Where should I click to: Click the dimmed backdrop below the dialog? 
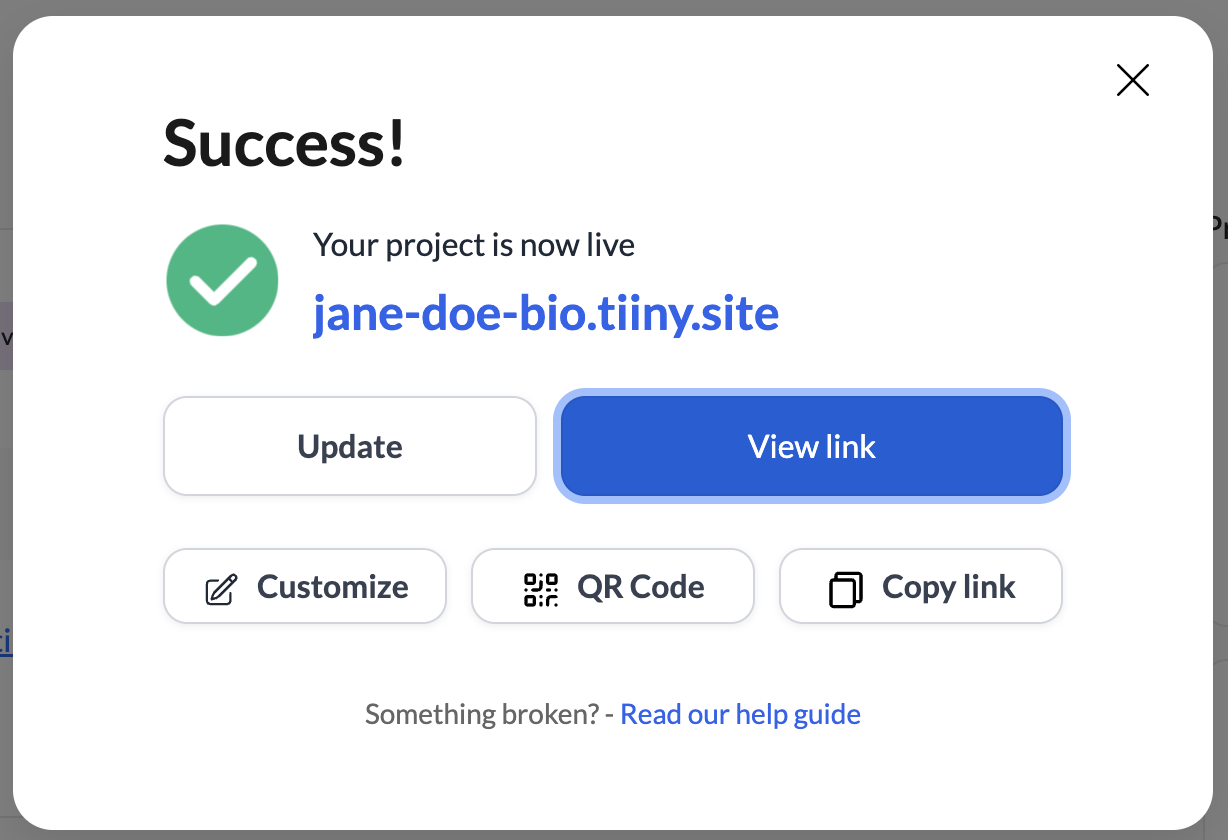[x=614, y=835]
